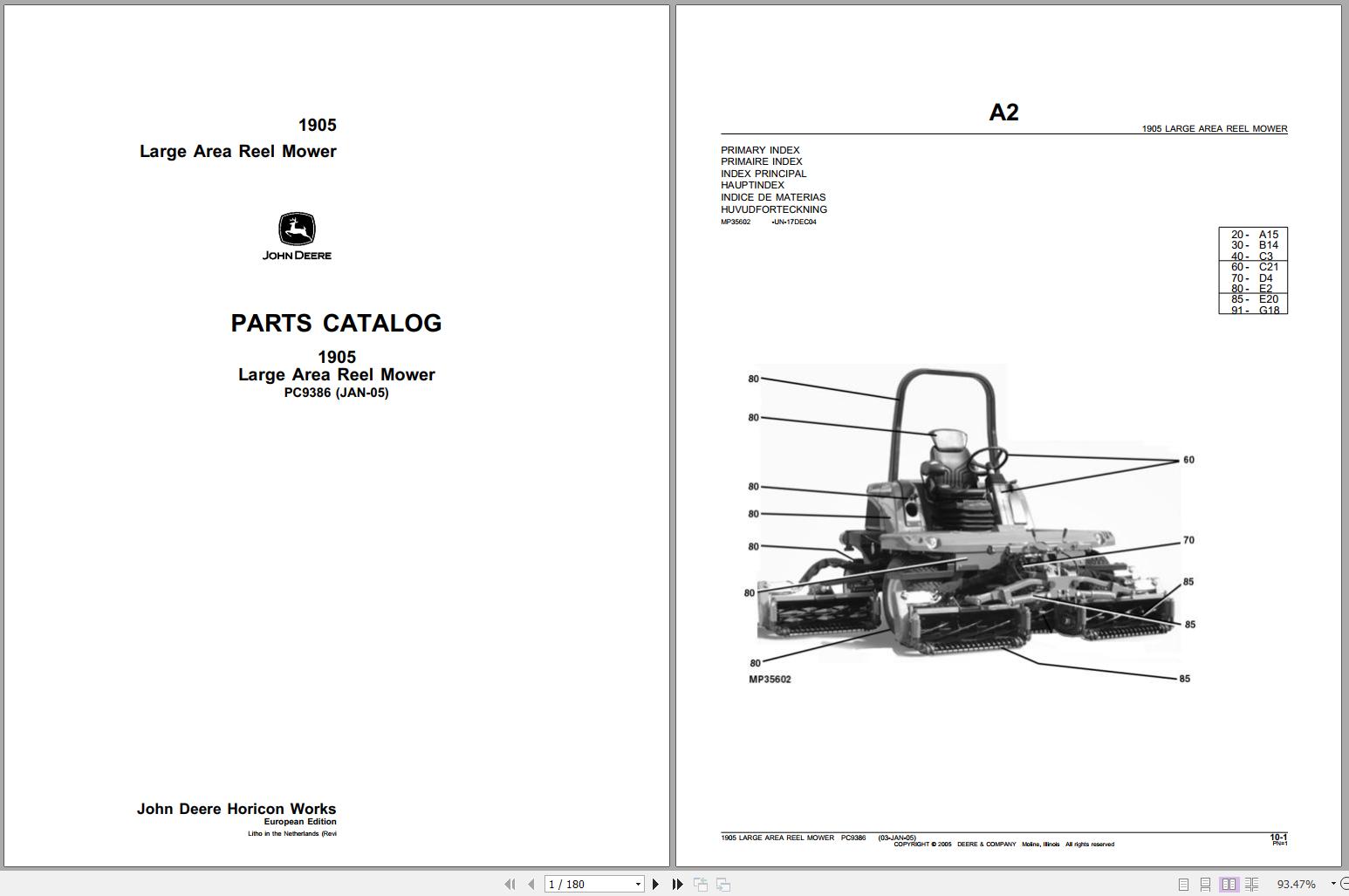1349x896 pixels.
Task: Click the 93.47% zoom value
Action: (x=1297, y=885)
